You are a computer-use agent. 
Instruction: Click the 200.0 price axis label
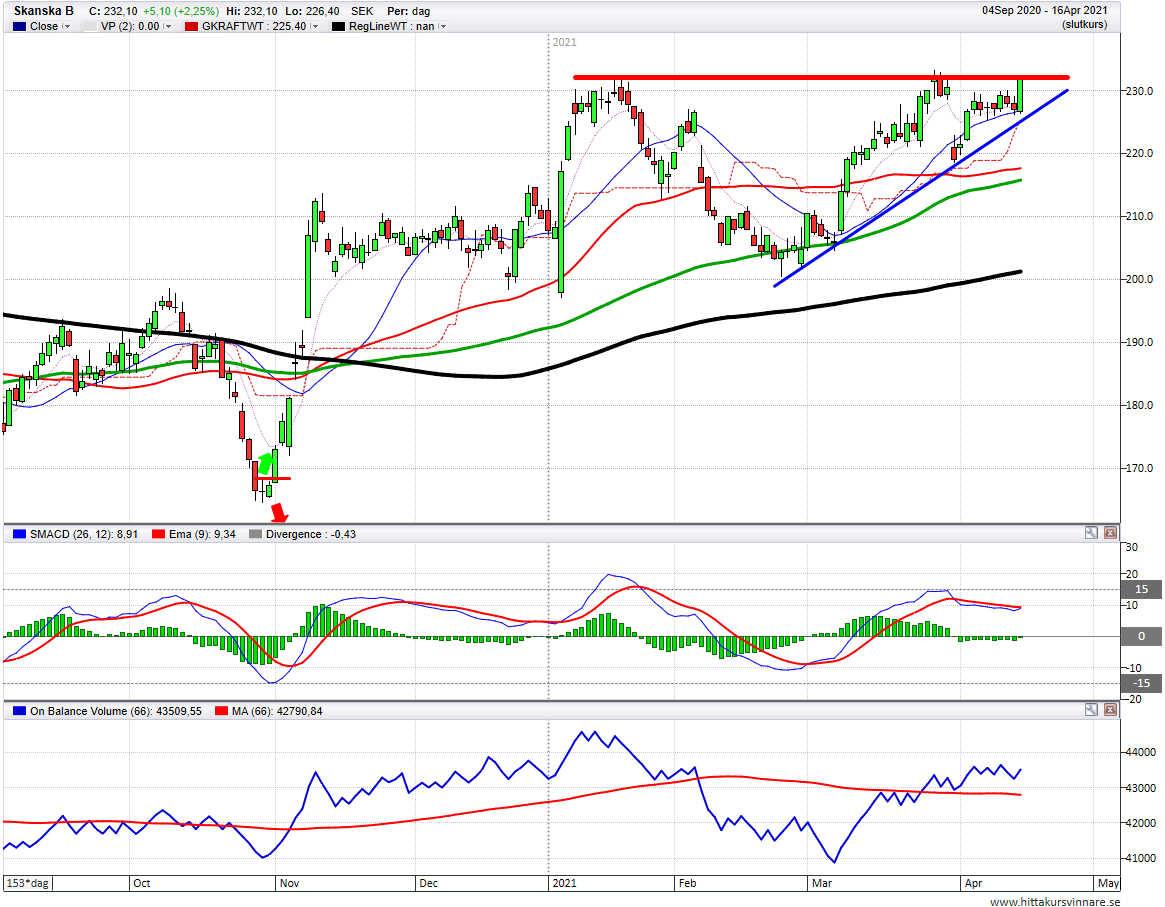1139,279
